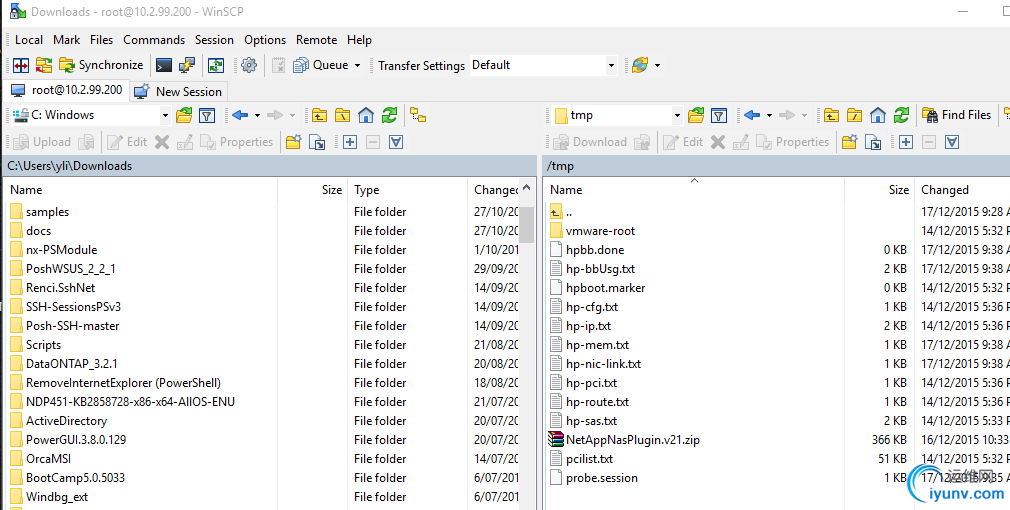Screen dimensions: 1010x510
Task: Click the Keep Remote Directory Up To Date icon
Action: (x=216, y=65)
